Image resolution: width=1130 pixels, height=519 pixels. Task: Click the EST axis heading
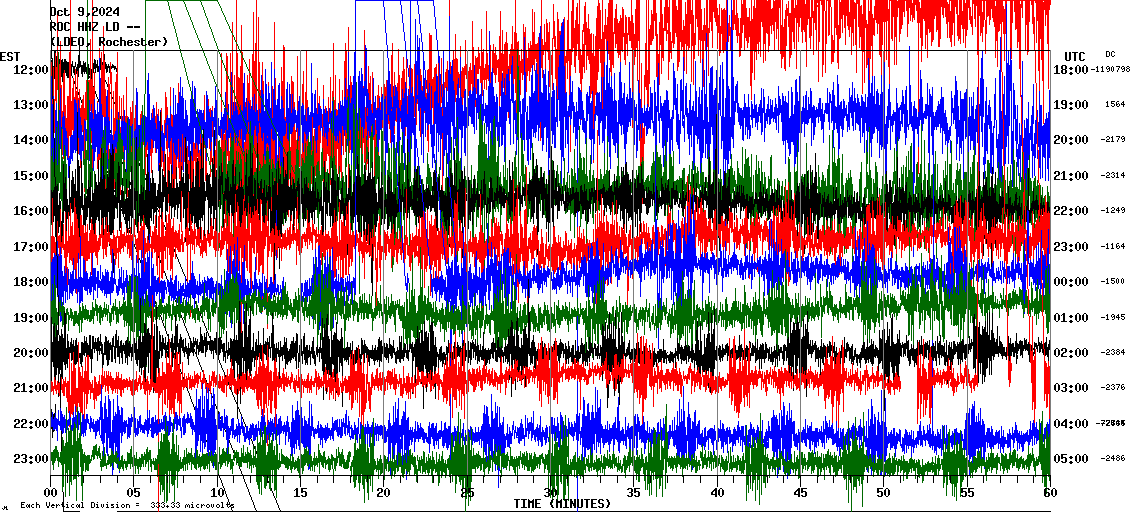coord(11,56)
